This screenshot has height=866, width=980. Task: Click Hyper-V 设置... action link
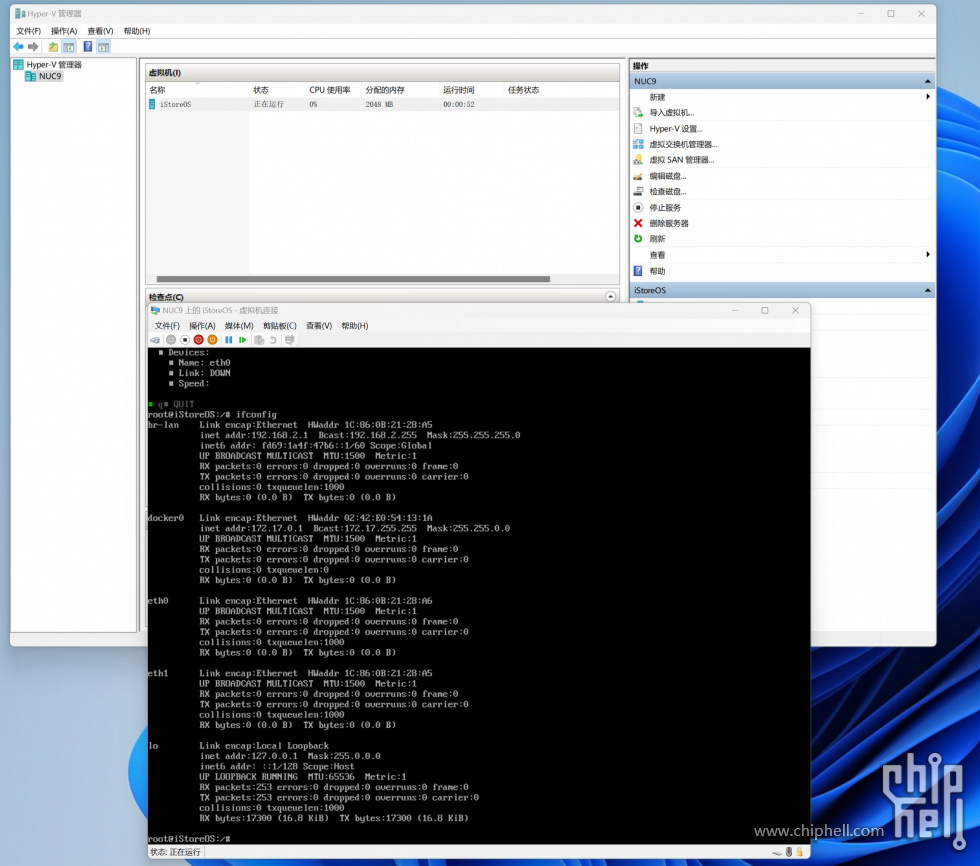[x=676, y=129]
